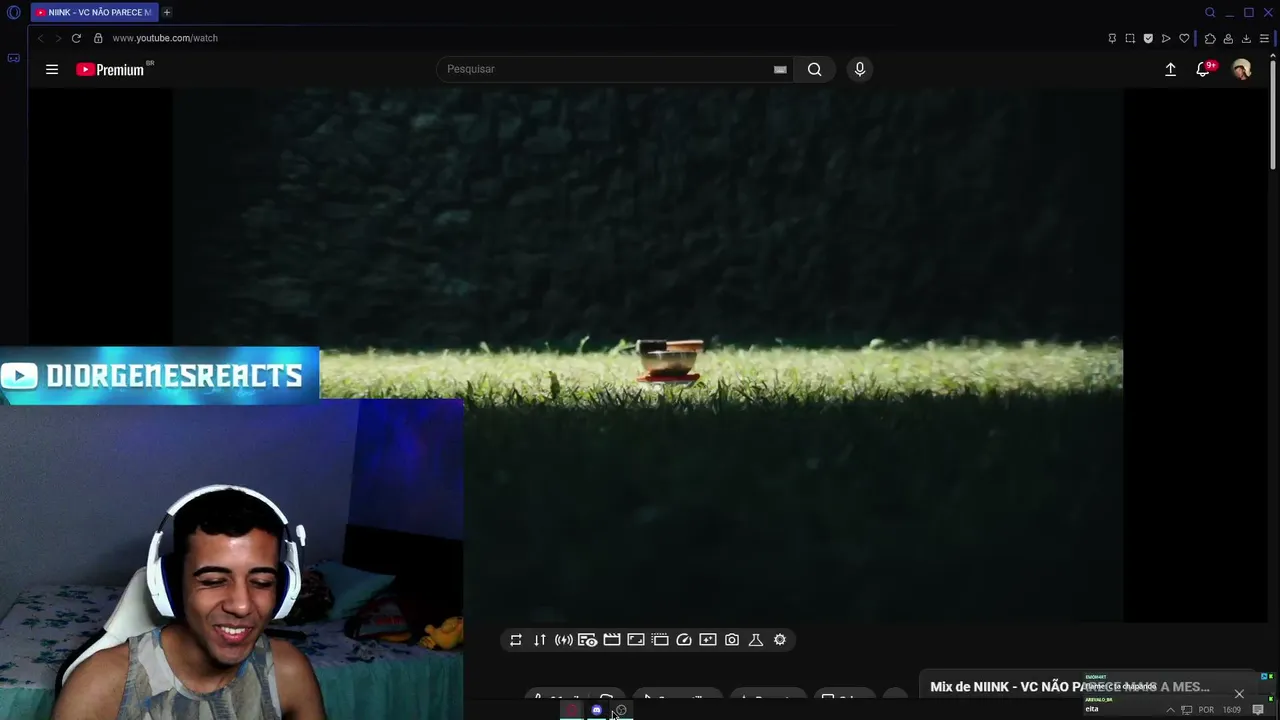Take a video screenshot with camera icon
This screenshot has width=1280, height=720.
point(732,640)
